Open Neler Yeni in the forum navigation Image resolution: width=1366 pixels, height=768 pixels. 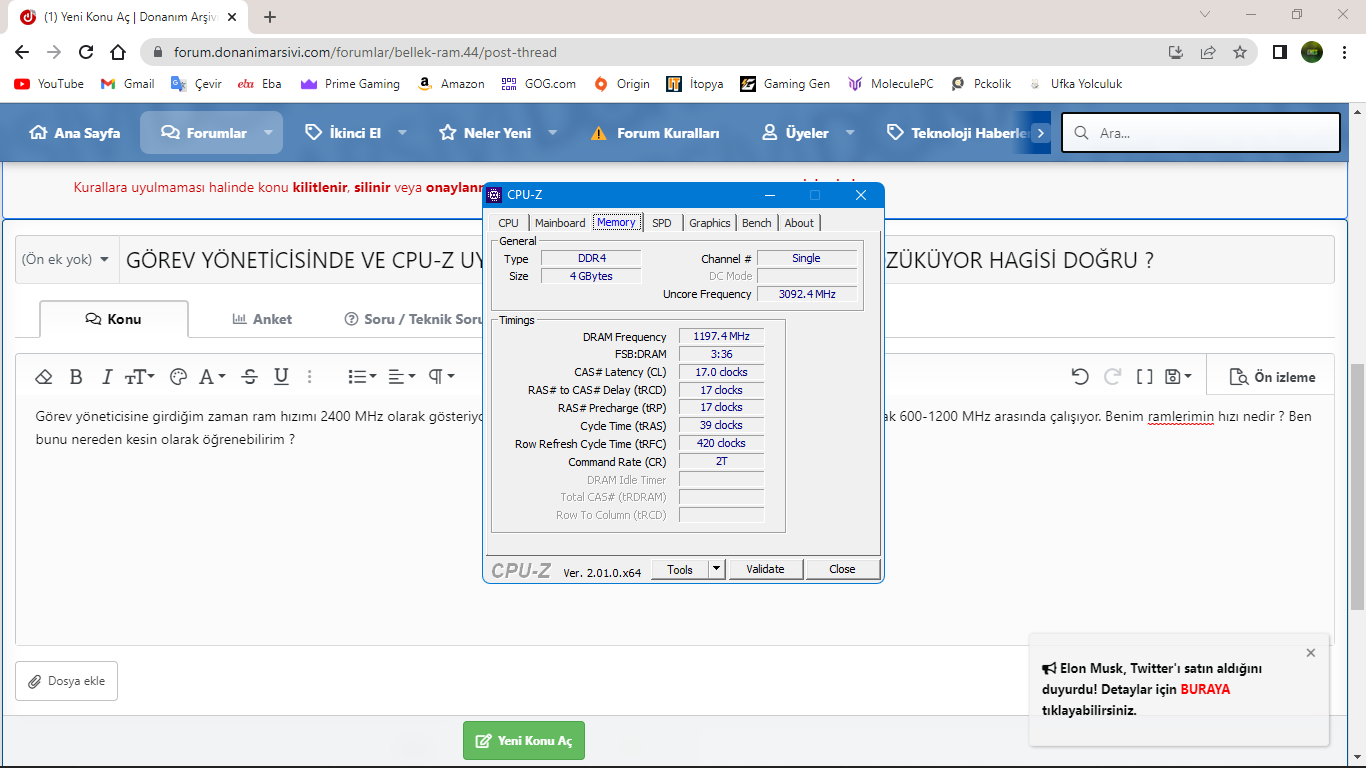[x=485, y=133]
